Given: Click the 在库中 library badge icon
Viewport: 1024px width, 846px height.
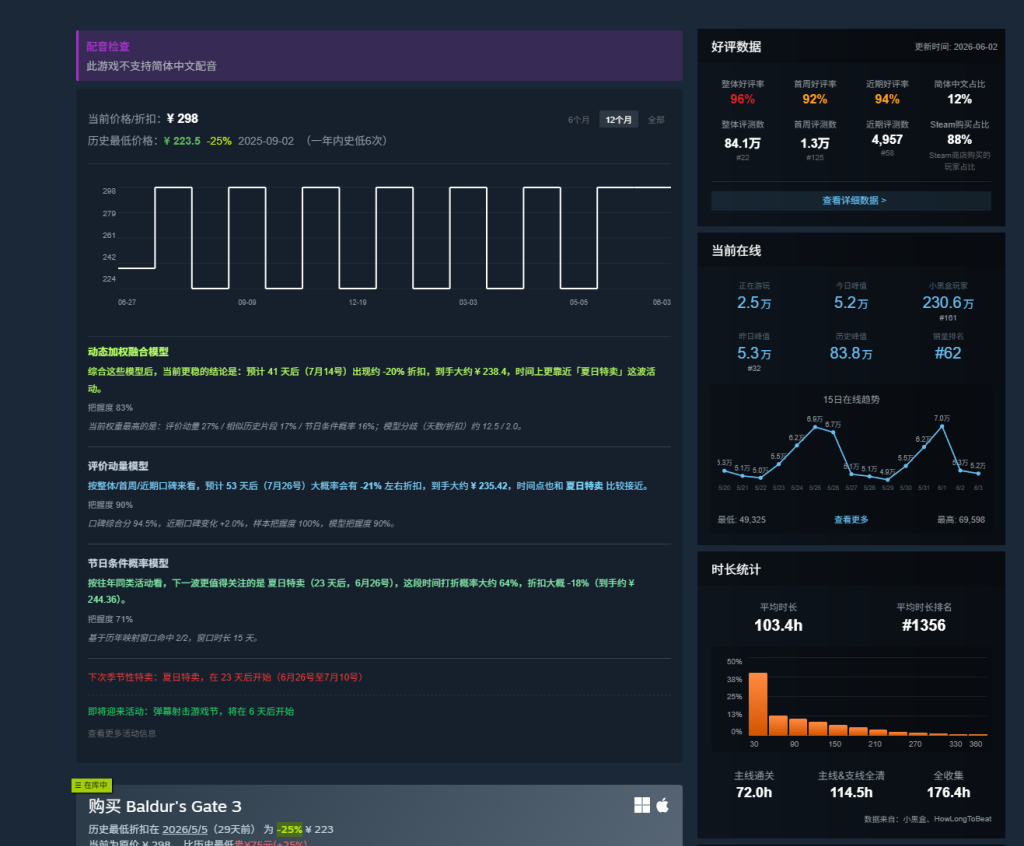Looking at the screenshot, I should tap(92, 785).
